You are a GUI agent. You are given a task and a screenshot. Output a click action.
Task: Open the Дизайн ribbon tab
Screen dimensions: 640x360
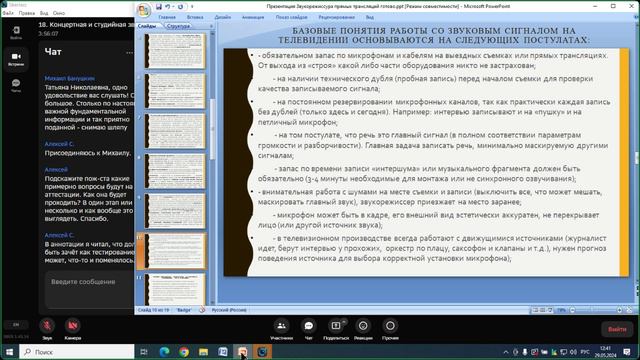(x=223, y=17)
